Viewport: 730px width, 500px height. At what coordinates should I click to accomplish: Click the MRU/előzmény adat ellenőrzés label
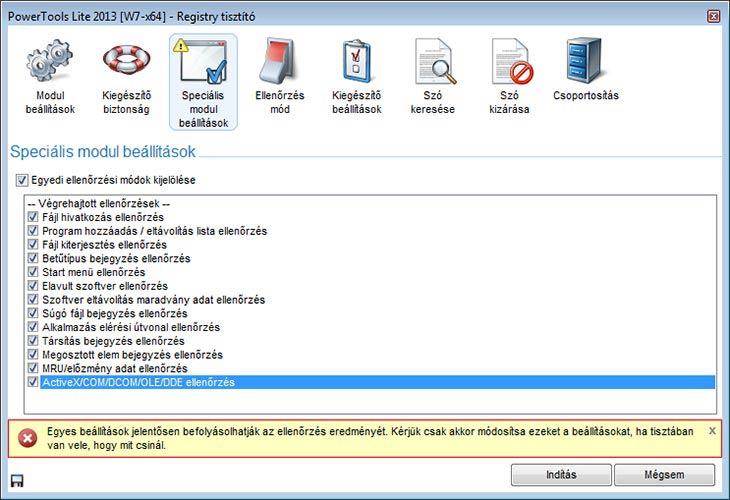pos(115,368)
